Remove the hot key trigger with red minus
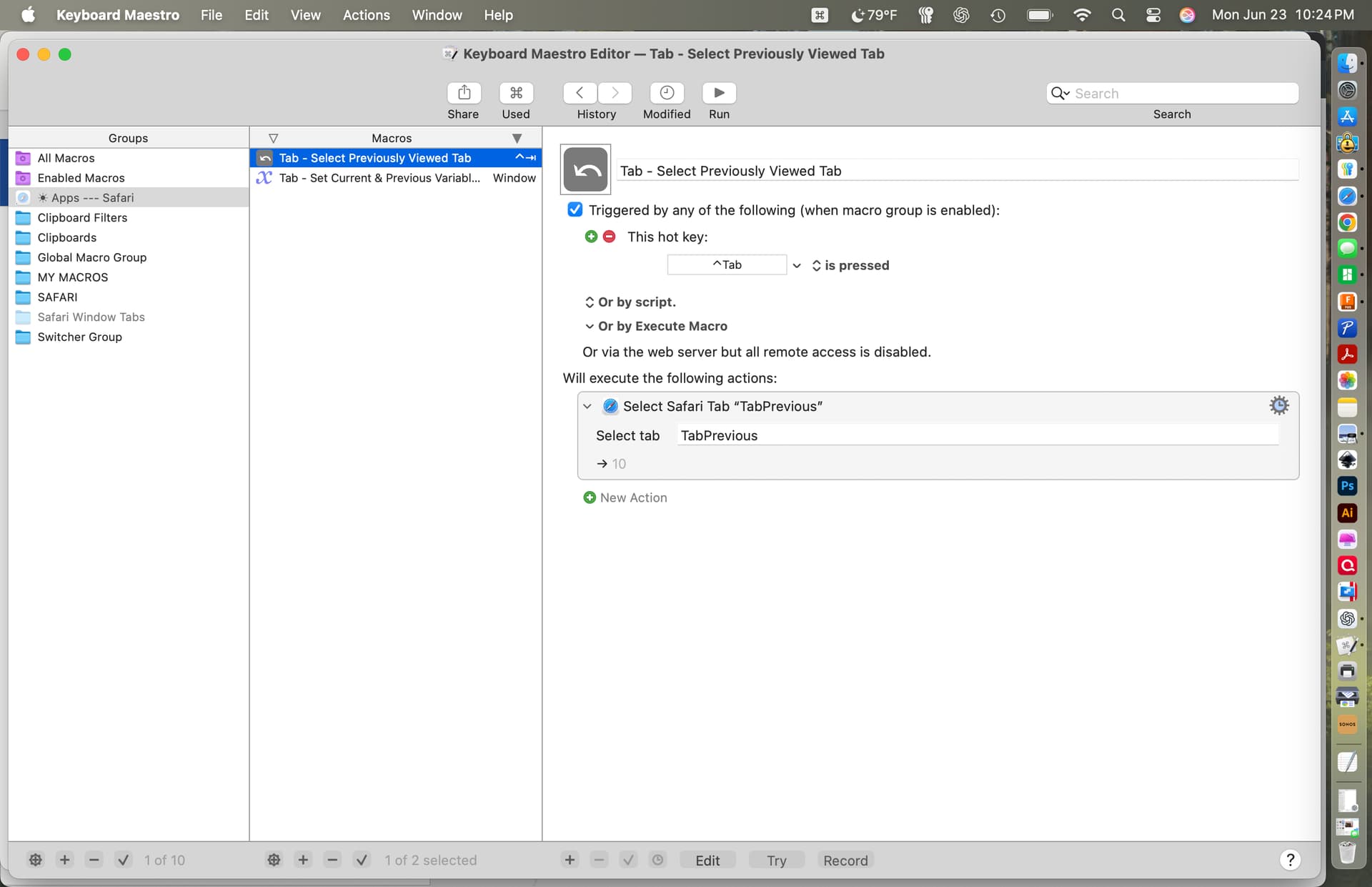This screenshot has height=887, width=1372. click(x=609, y=237)
